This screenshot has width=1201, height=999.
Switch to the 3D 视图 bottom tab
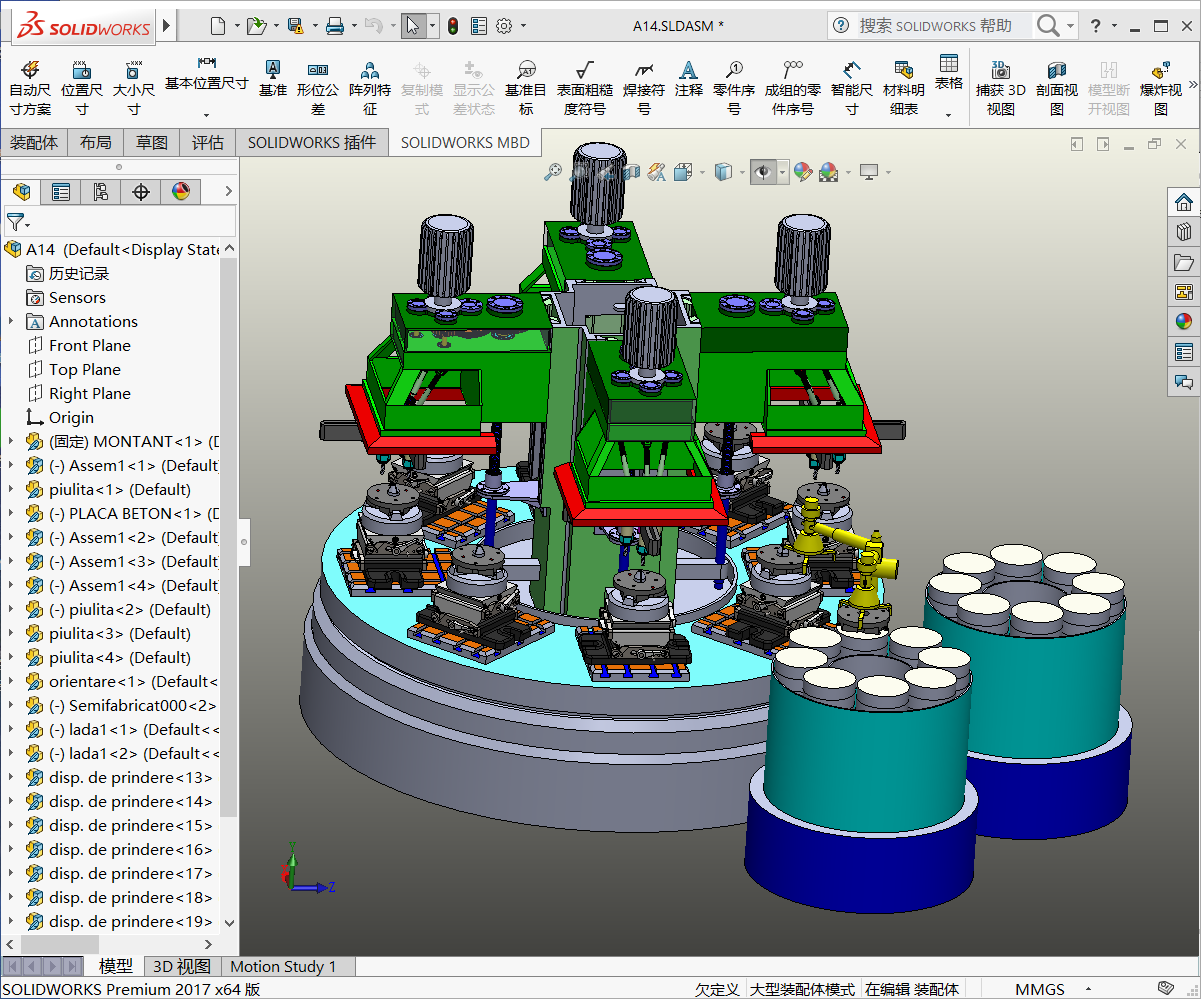pos(181,966)
